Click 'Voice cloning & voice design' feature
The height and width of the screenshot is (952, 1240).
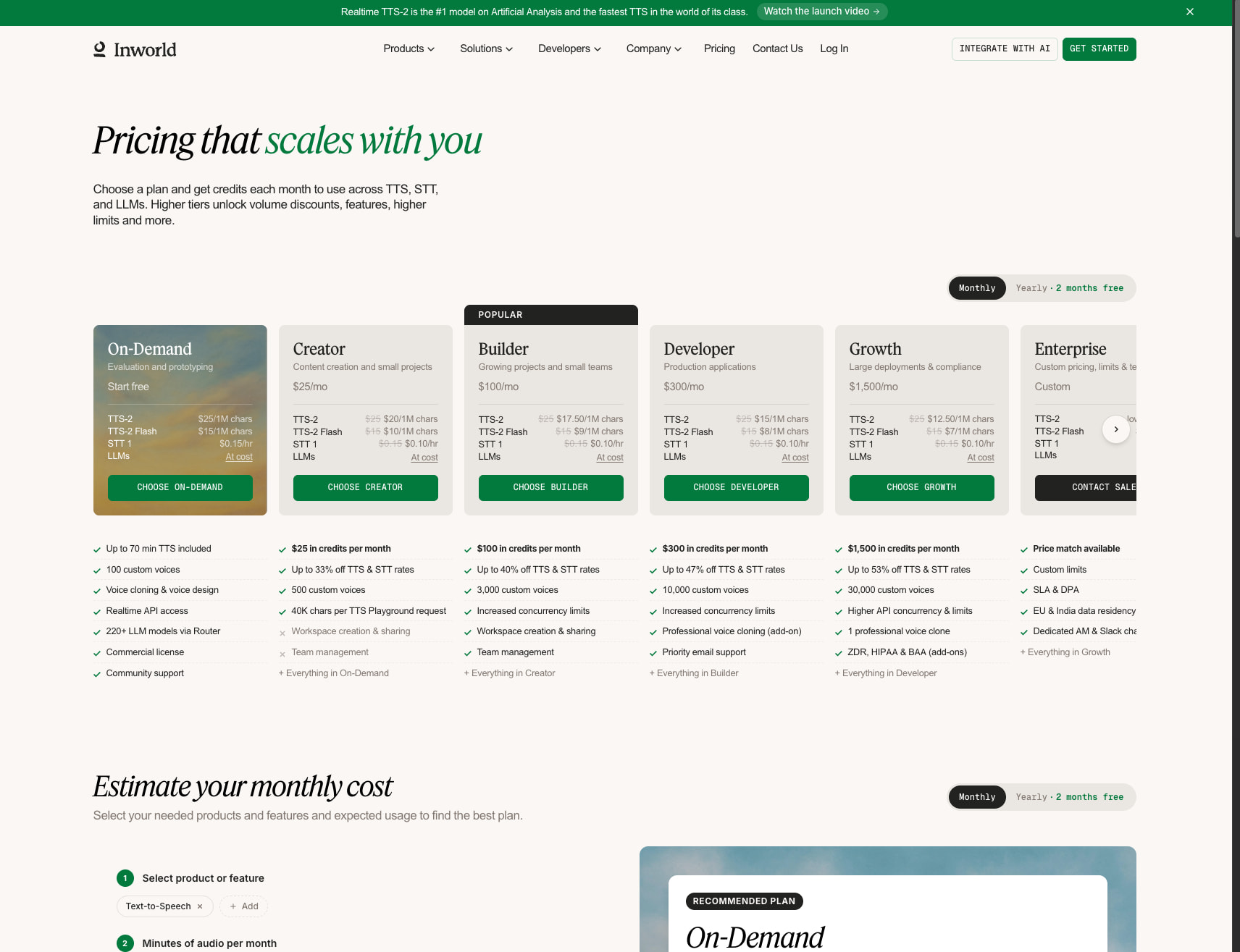(162, 590)
